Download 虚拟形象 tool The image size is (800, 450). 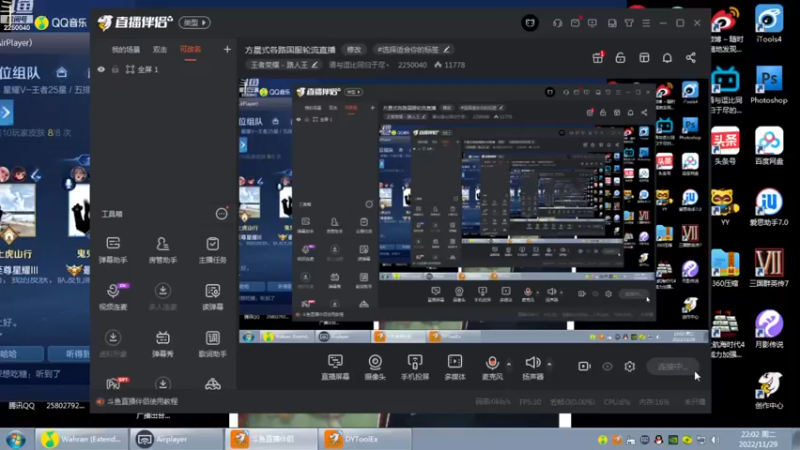click(113, 343)
